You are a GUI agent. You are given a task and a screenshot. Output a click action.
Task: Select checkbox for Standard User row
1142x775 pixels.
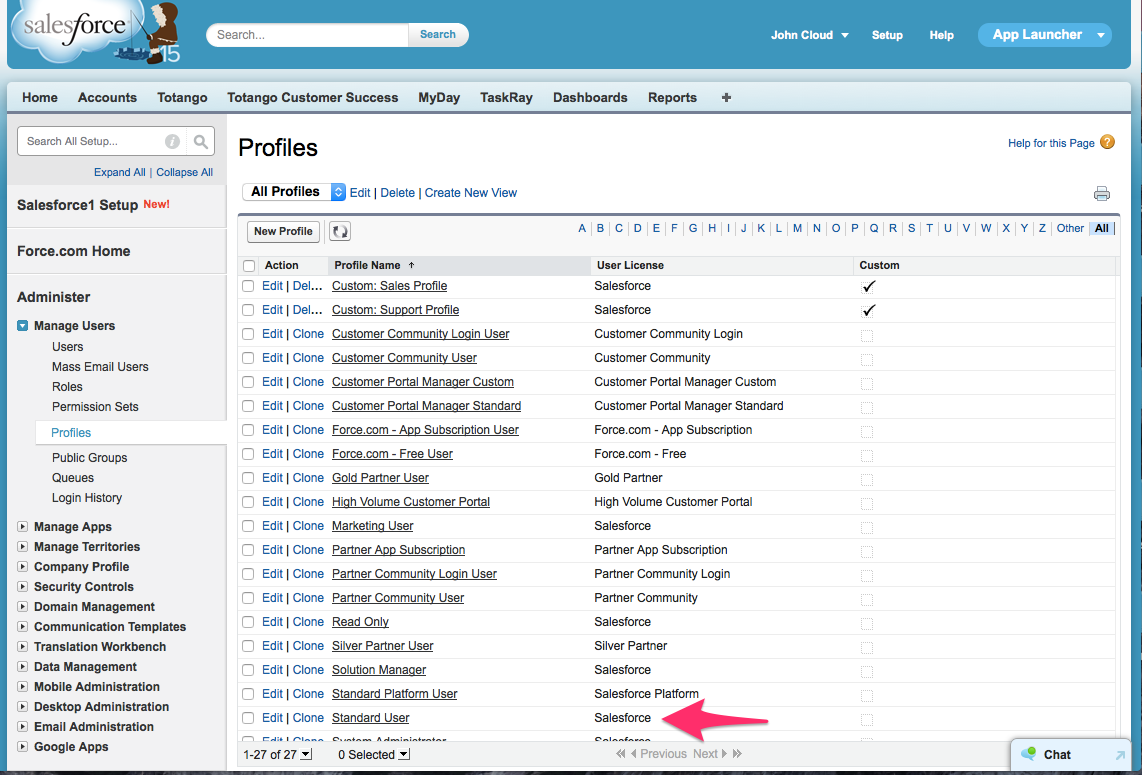coord(248,719)
